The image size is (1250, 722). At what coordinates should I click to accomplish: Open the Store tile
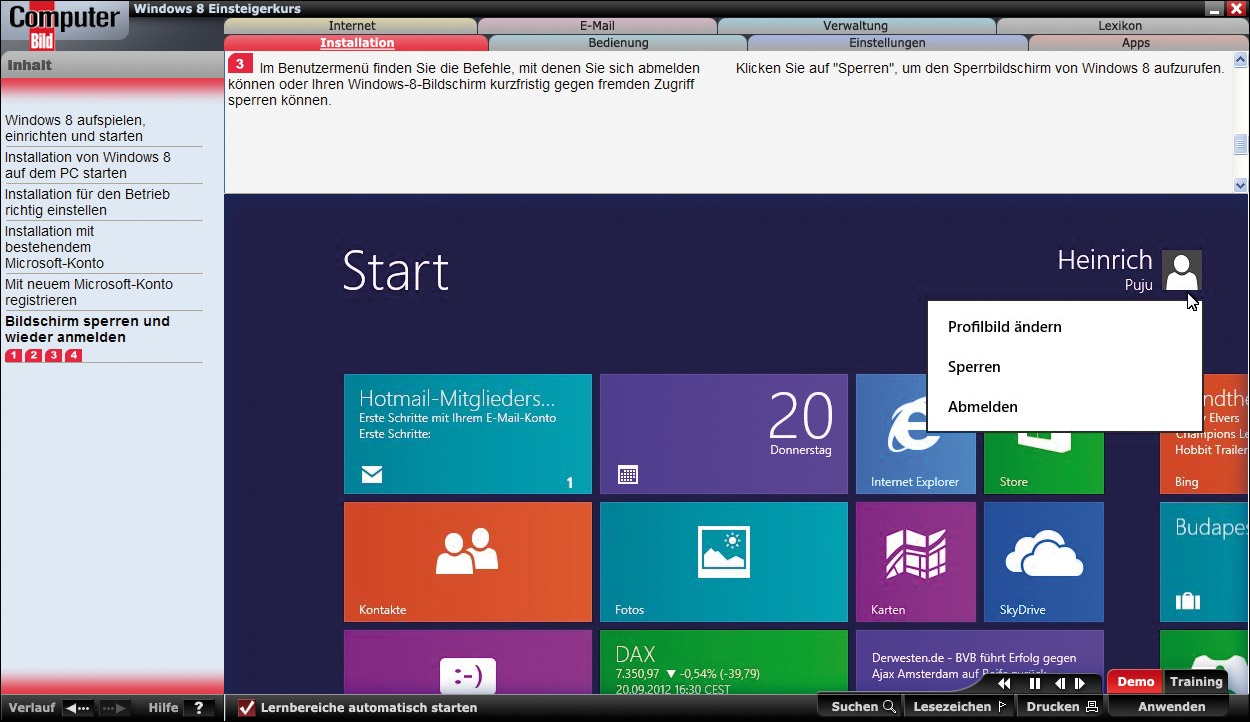pos(1044,463)
